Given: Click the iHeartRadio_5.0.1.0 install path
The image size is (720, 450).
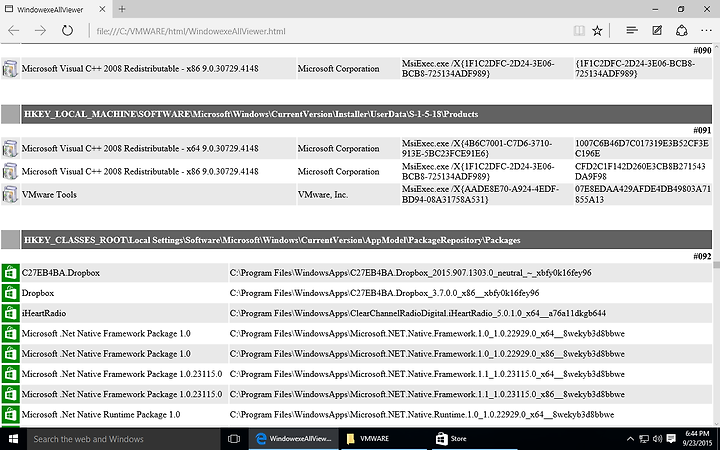Looking at the screenshot, I should (x=417, y=313).
